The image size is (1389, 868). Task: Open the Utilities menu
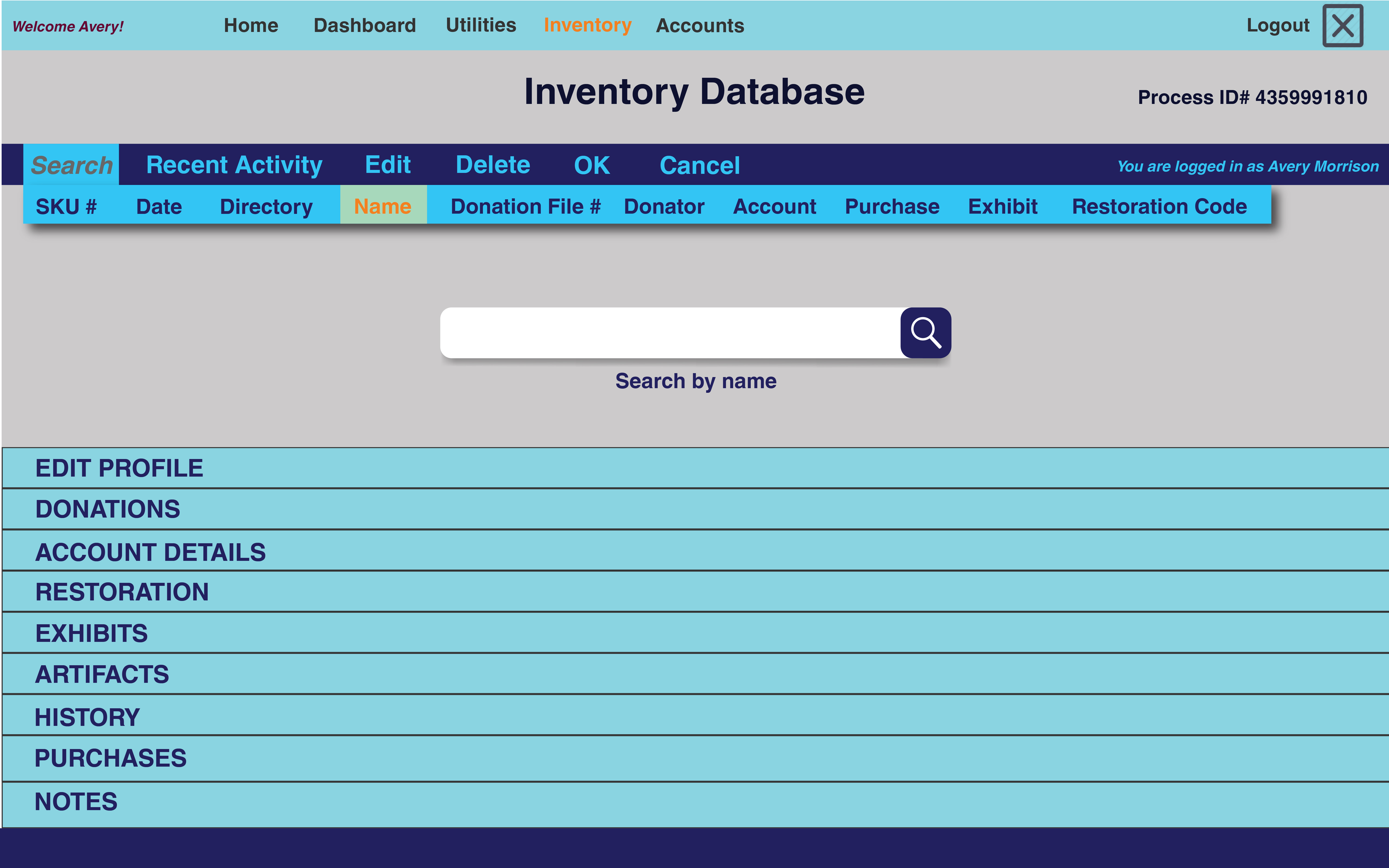click(x=480, y=25)
